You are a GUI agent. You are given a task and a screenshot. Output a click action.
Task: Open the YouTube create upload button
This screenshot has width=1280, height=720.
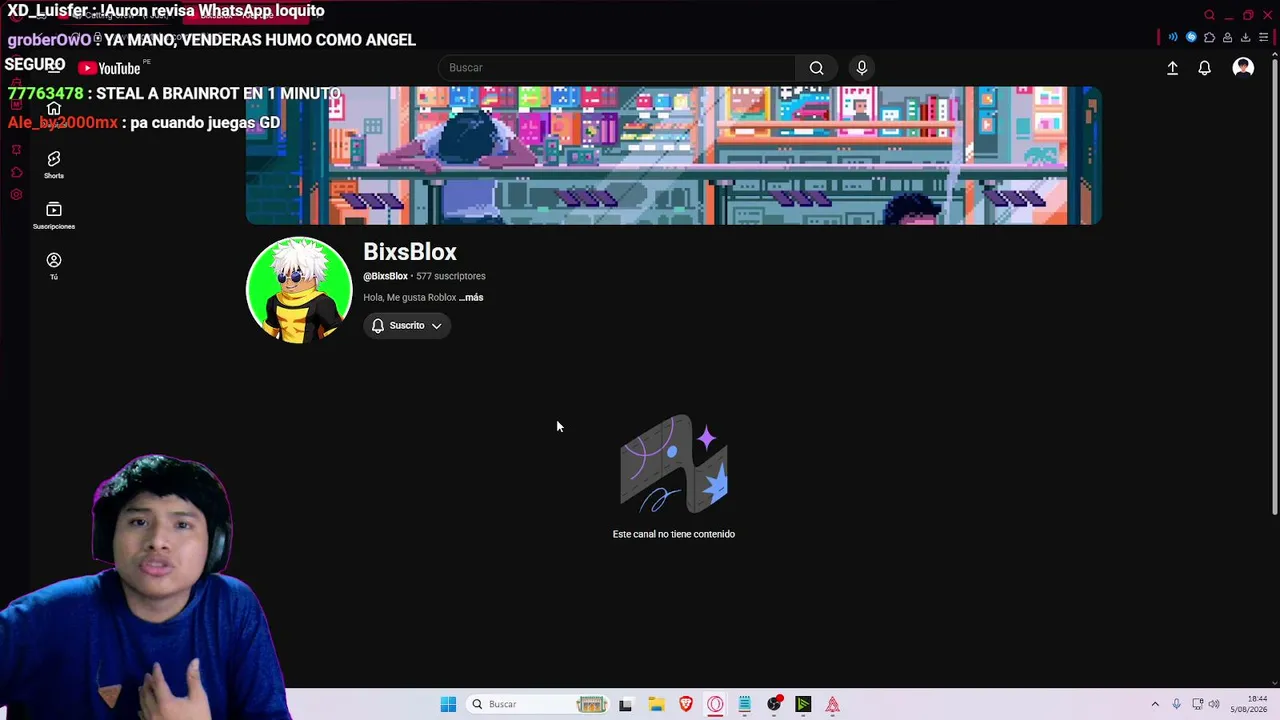[x=1173, y=68]
